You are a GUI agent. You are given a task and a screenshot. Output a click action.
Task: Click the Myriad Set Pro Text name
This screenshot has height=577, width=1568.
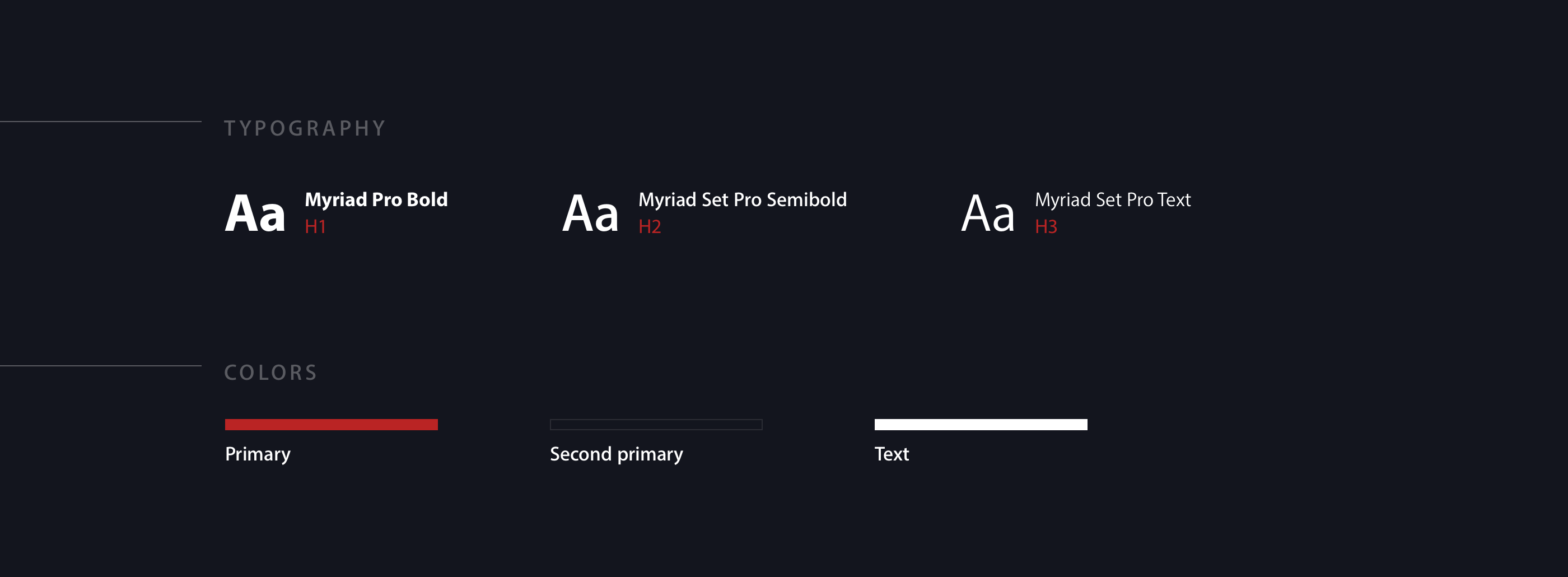1113,199
